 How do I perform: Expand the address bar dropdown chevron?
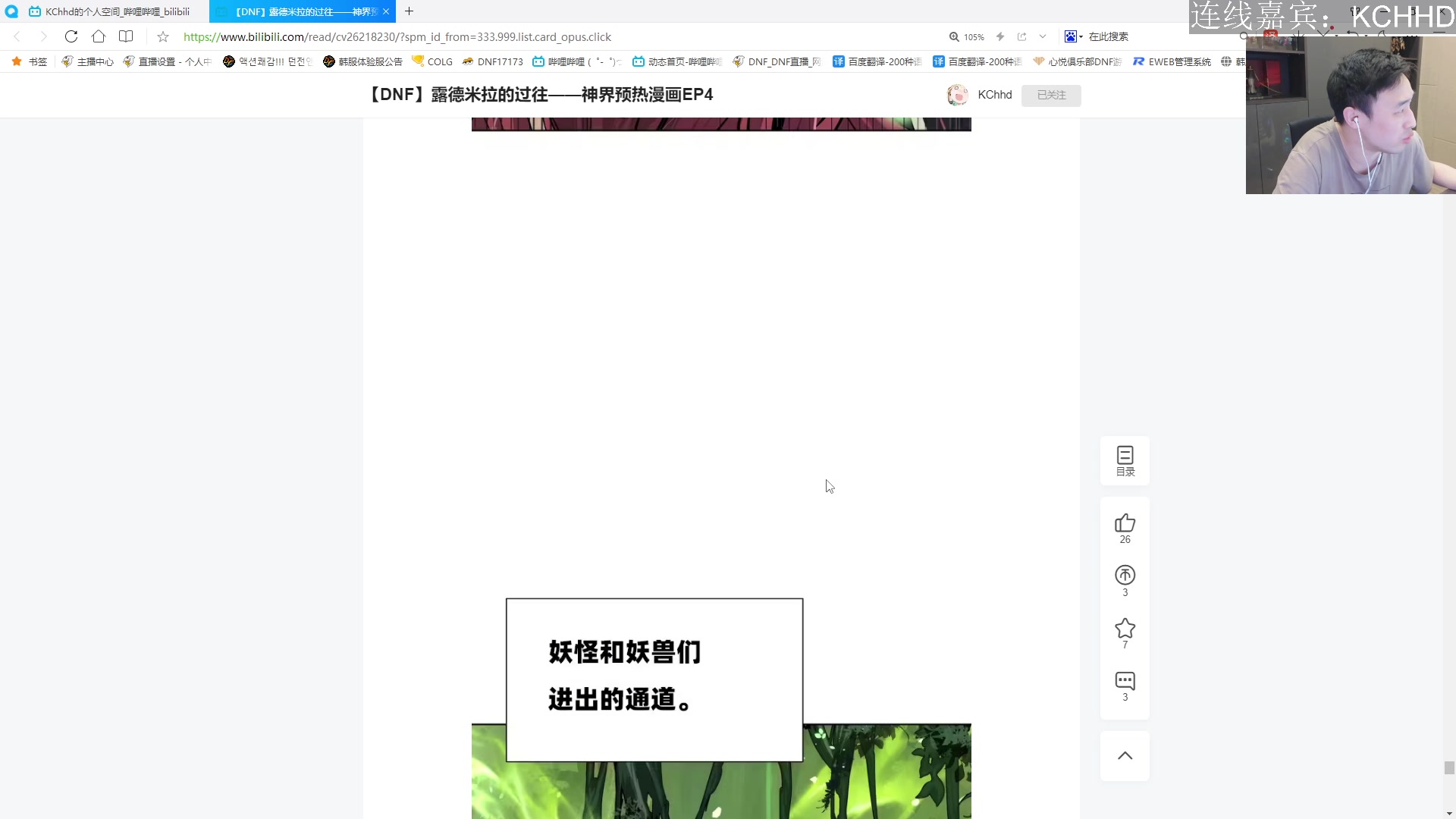(x=1043, y=36)
